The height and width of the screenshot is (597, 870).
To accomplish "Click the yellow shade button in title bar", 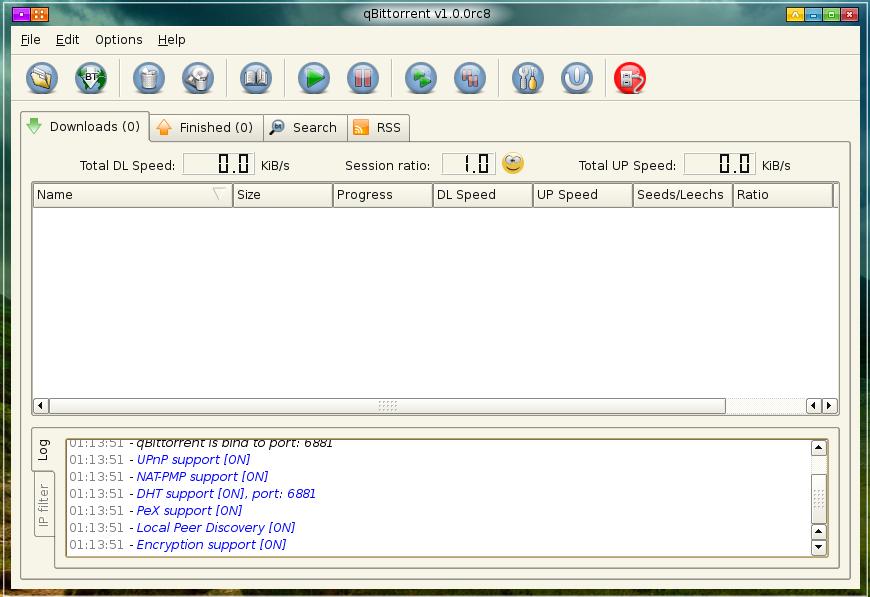I will coord(795,14).
